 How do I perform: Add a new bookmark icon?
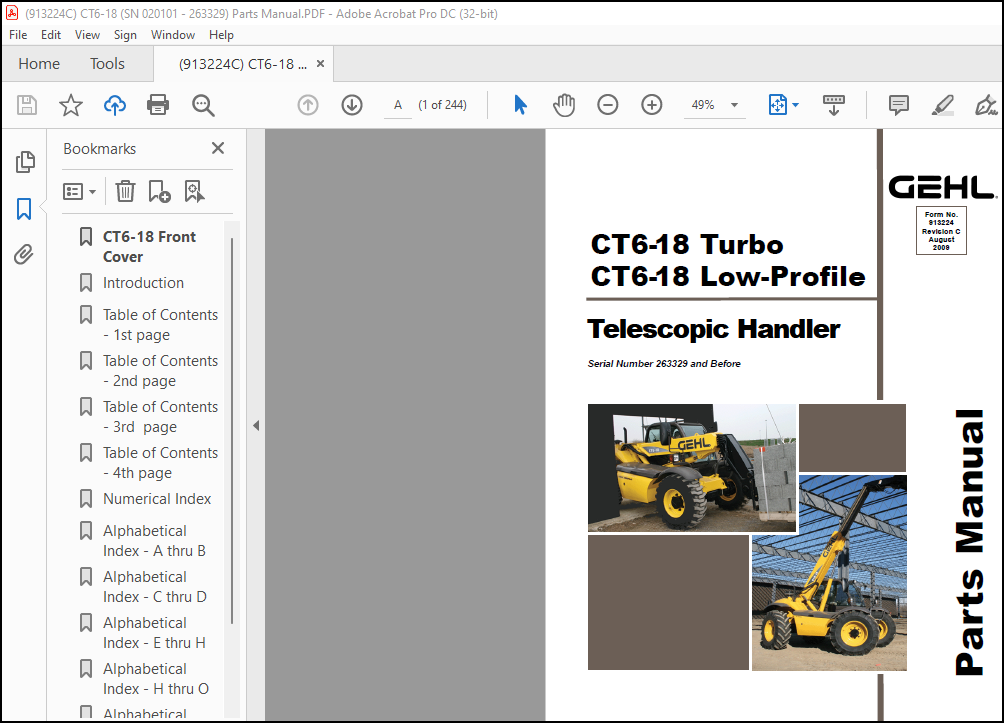pos(159,191)
